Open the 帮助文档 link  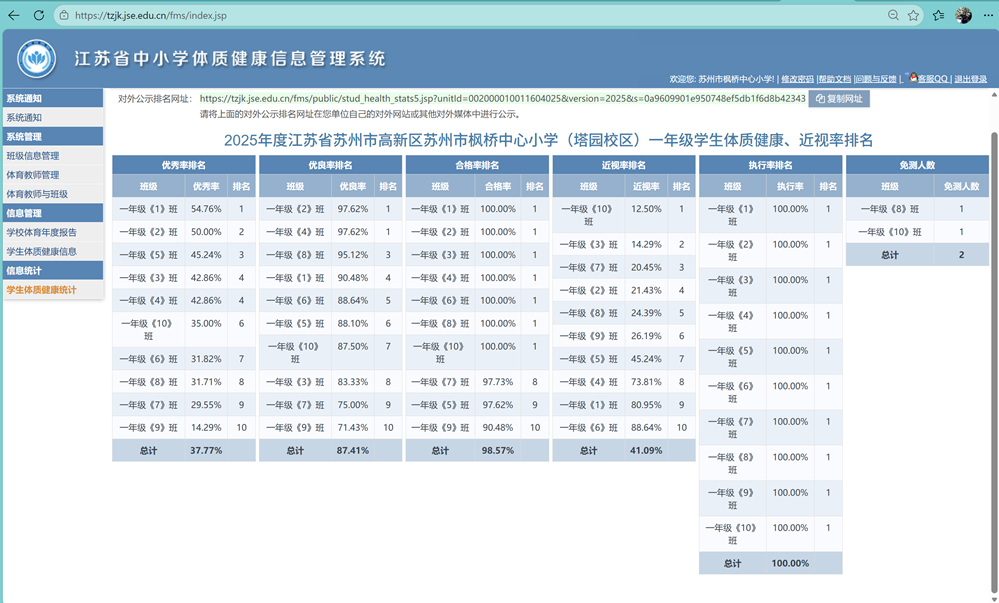[835, 79]
